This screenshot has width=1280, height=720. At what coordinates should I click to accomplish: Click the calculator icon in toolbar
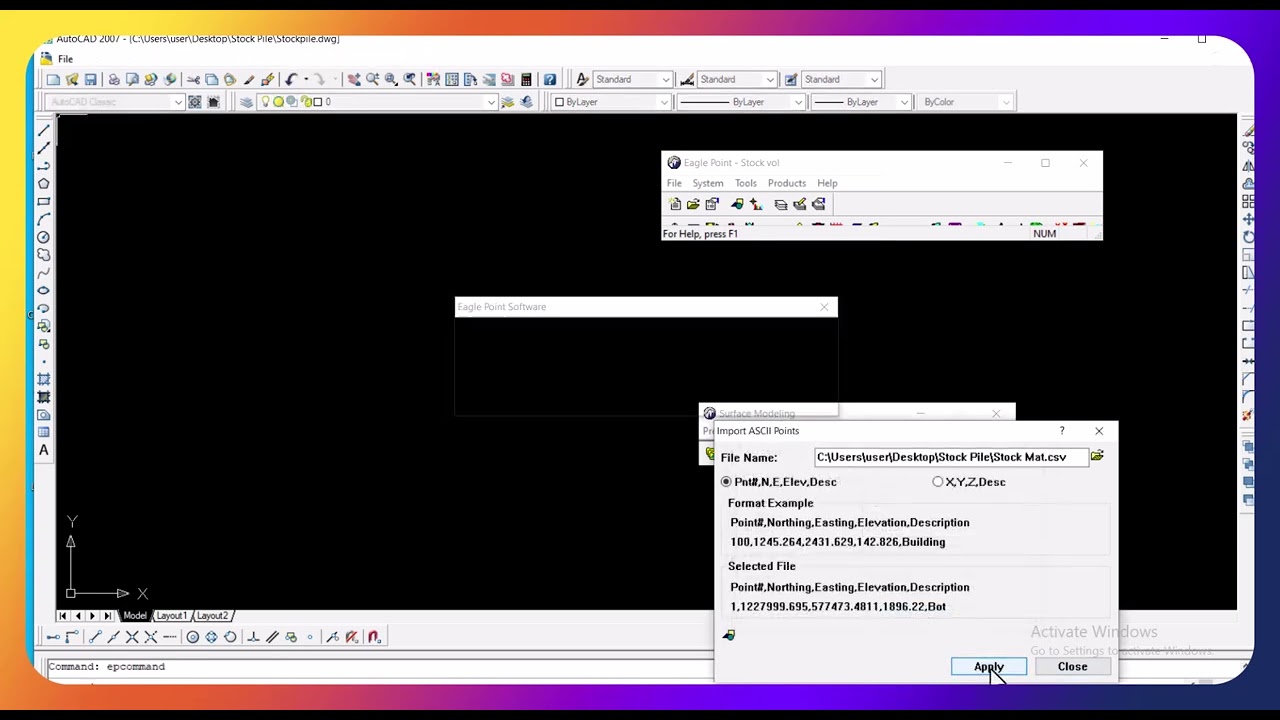tap(526, 79)
